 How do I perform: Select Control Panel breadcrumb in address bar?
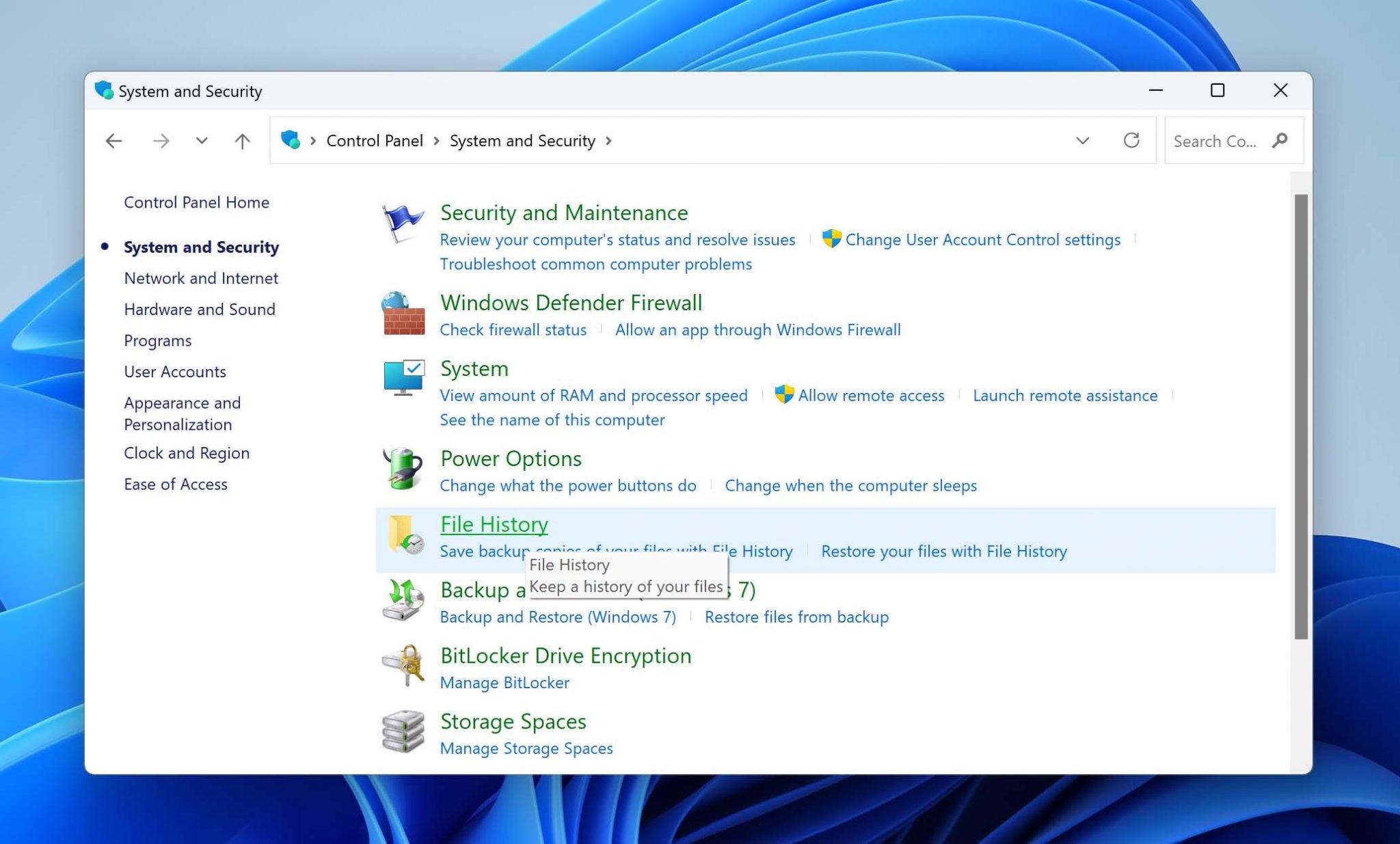click(375, 141)
